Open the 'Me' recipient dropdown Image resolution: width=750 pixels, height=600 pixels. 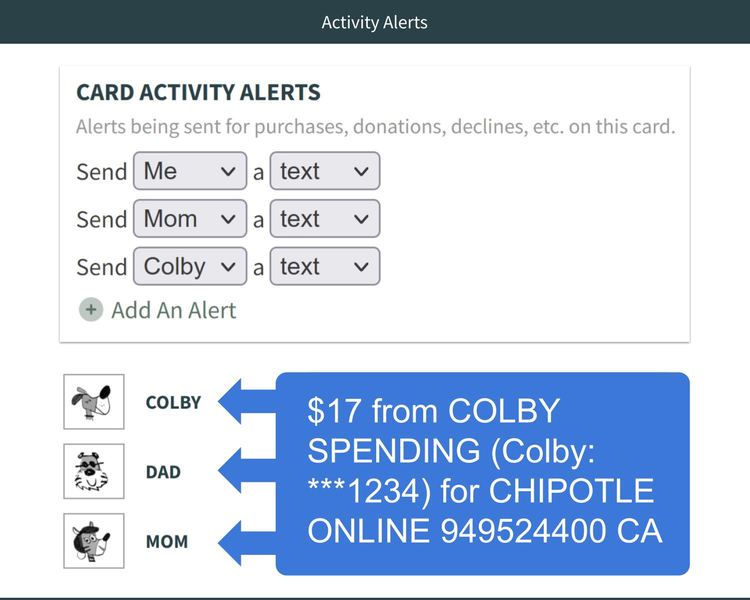[190, 171]
